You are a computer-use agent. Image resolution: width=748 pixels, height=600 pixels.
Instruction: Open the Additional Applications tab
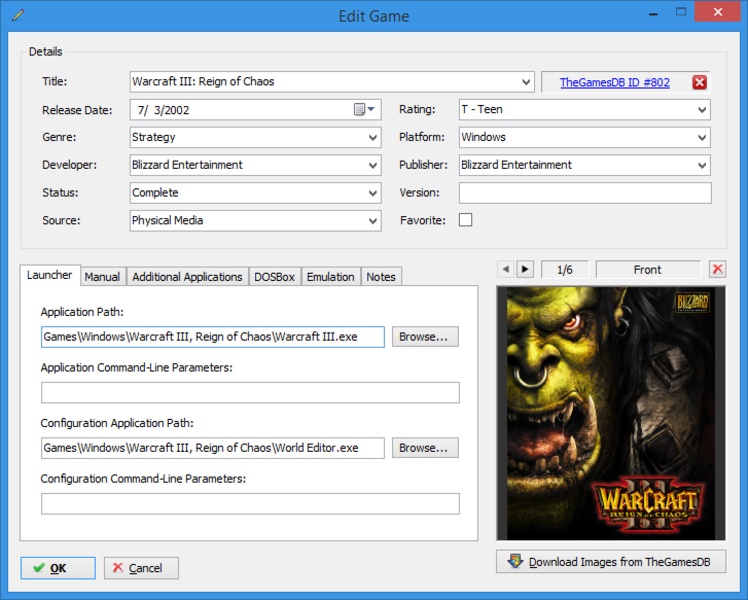(x=187, y=277)
